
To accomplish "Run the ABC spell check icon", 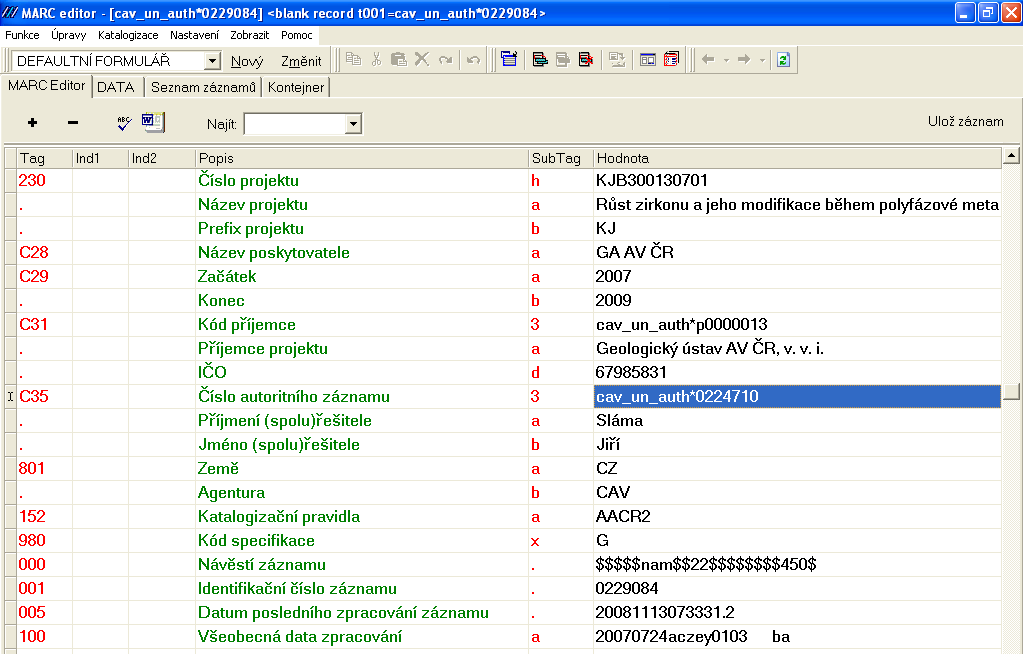I will click(124, 122).
